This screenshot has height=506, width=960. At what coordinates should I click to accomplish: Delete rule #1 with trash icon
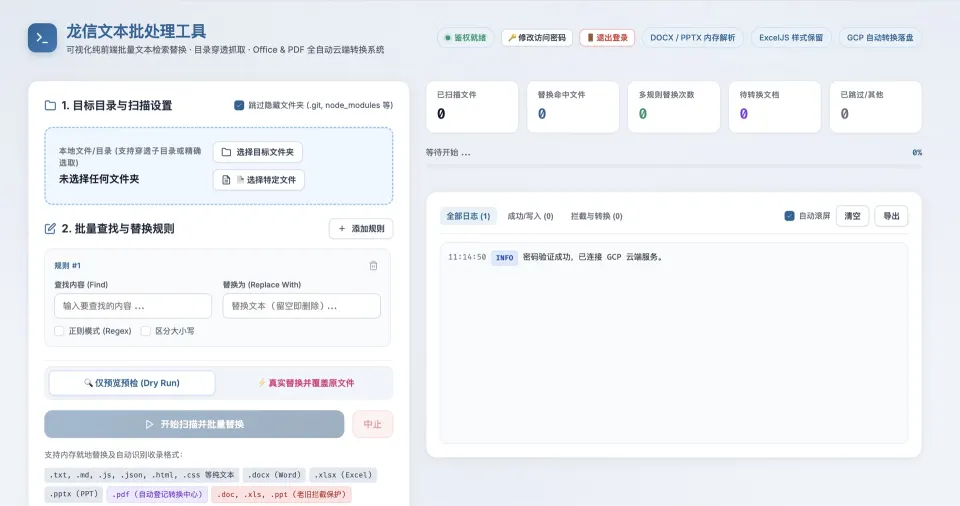click(x=373, y=265)
